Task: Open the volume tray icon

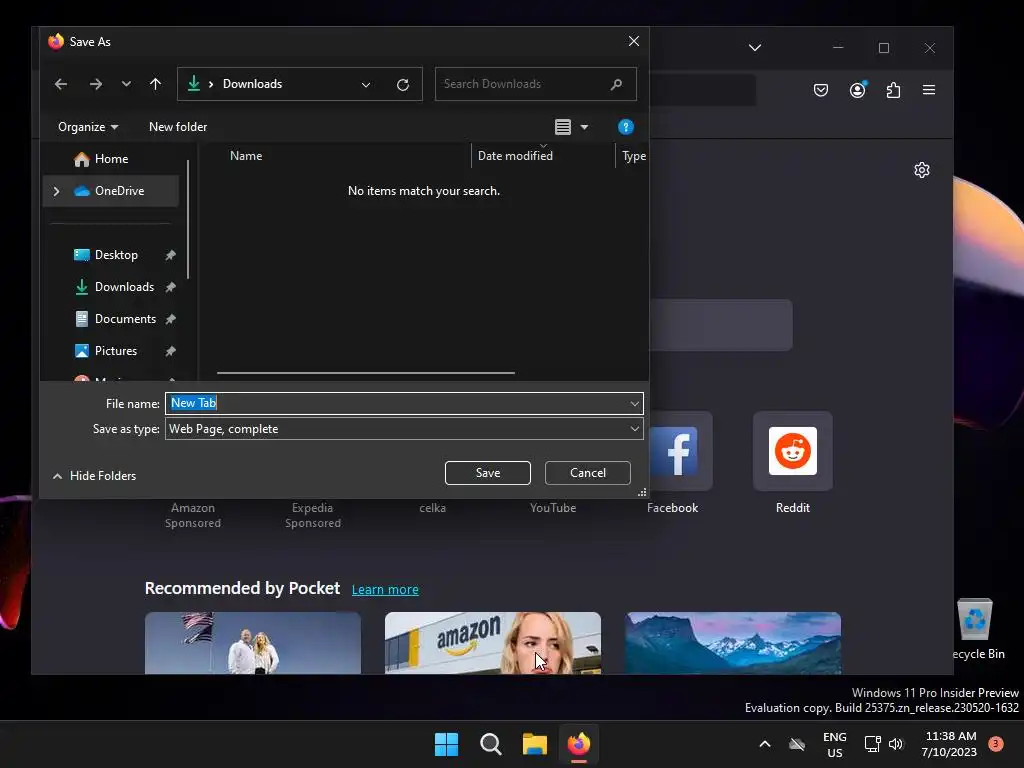Action: click(x=896, y=744)
